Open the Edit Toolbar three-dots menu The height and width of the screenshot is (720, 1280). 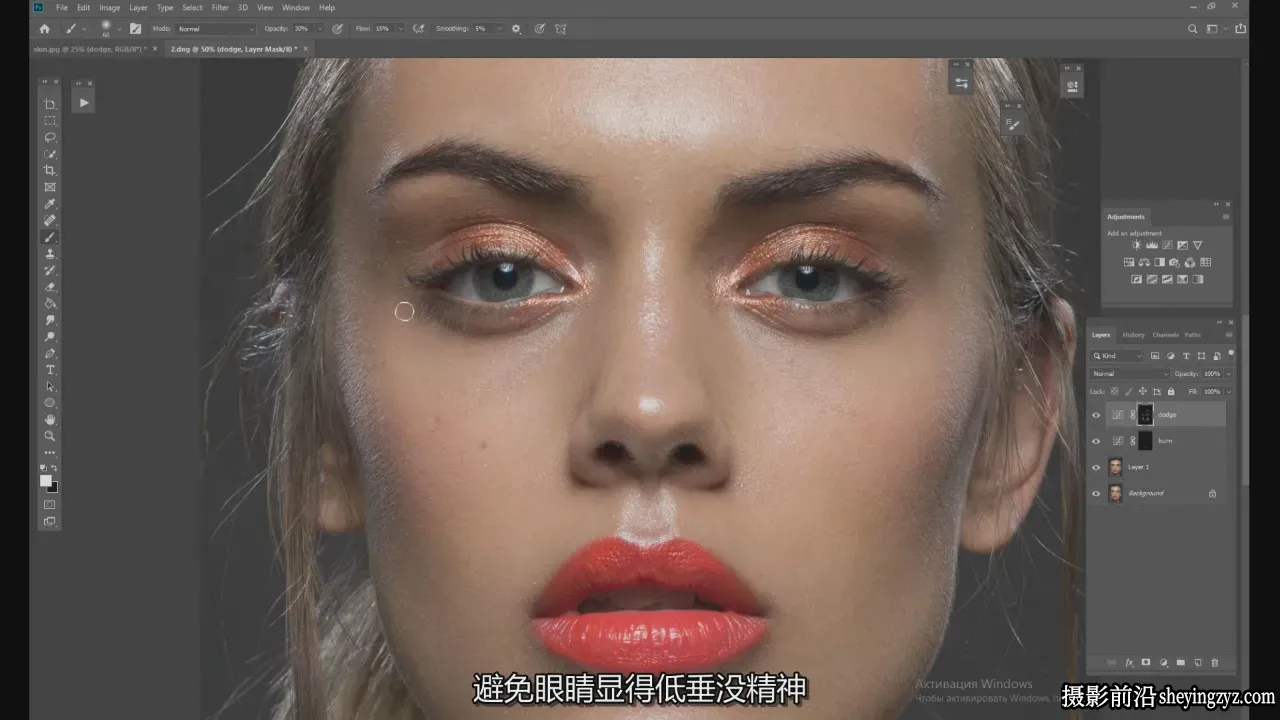pyautogui.click(x=50, y=453)
